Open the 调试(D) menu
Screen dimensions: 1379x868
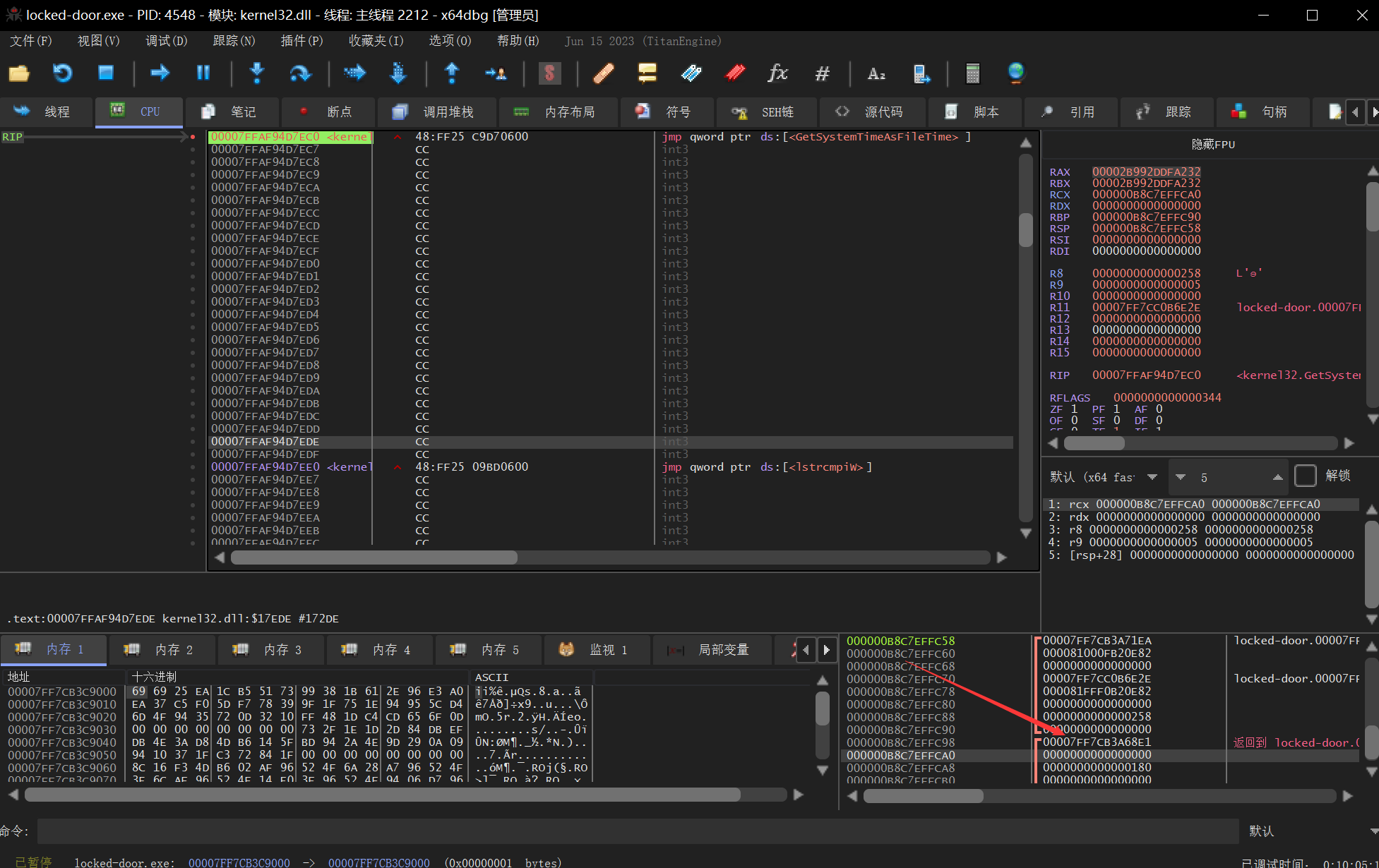tap(167, 41)
